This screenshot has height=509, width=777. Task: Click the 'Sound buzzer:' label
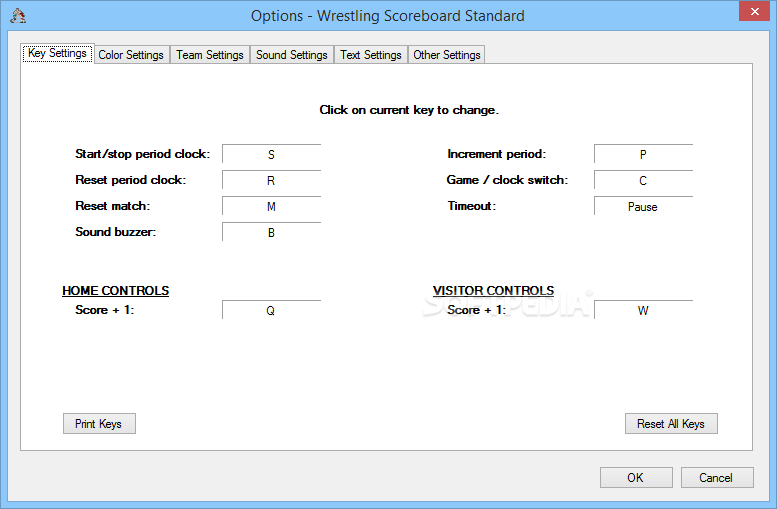click(x=115, y=231)
